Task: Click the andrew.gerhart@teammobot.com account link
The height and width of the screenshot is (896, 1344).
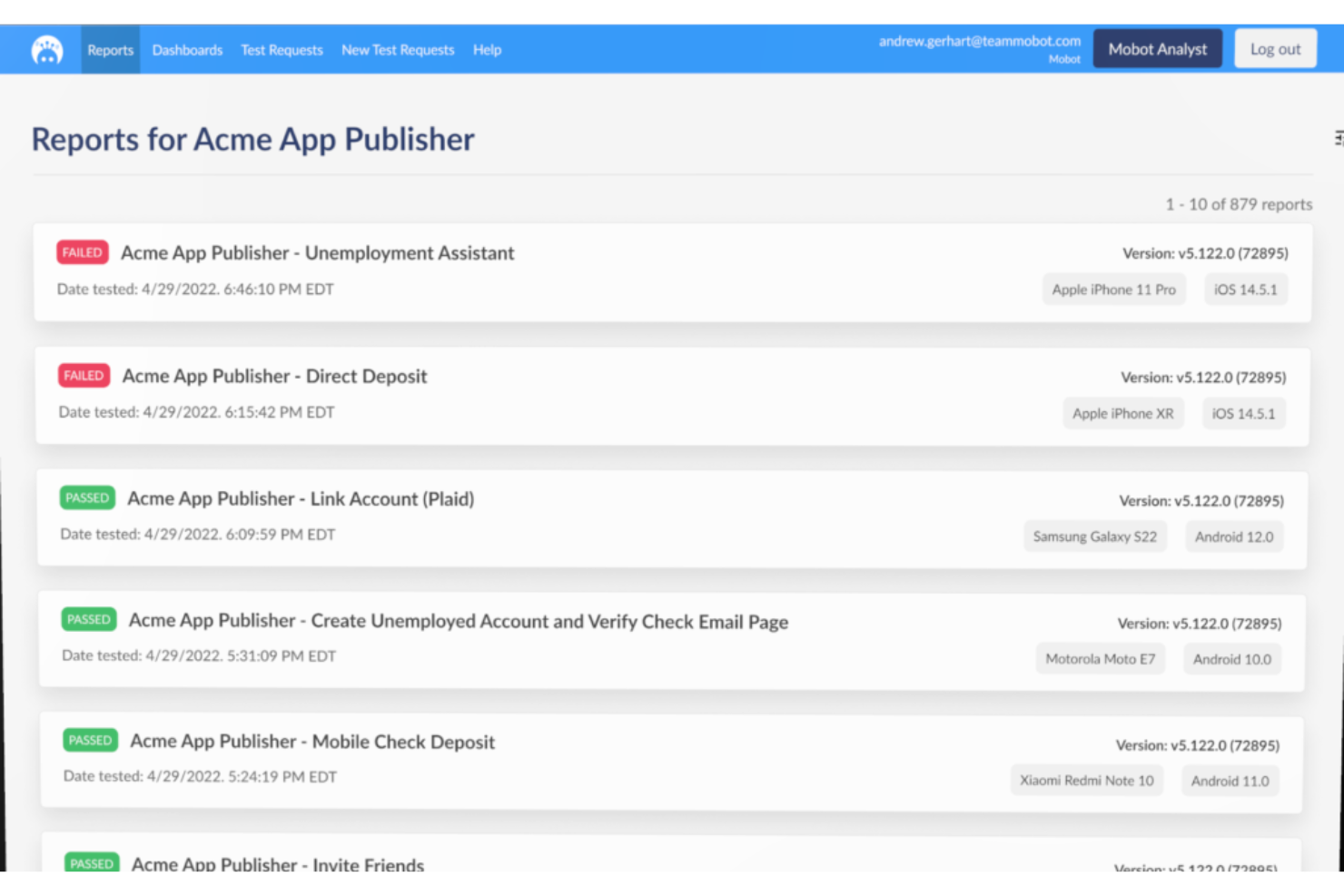Action: (981, 40)
